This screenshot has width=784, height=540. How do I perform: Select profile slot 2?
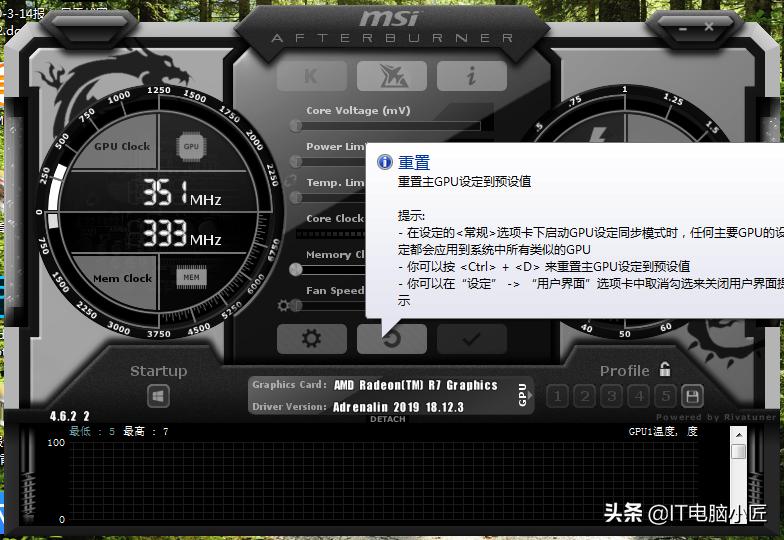point(584,396)
